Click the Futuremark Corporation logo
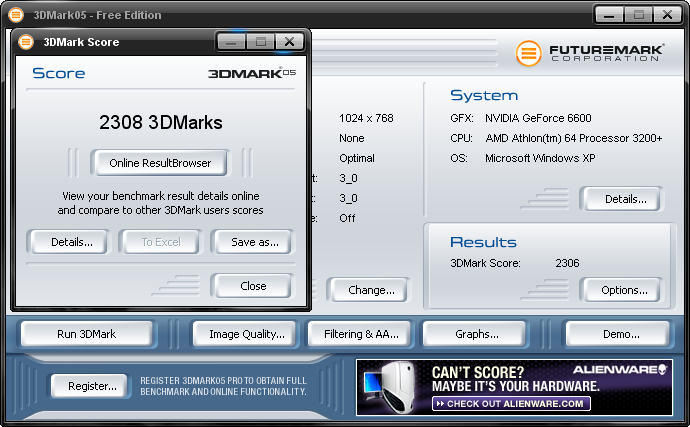The width and height of the screenshot is (690, 427). point(590,53)
